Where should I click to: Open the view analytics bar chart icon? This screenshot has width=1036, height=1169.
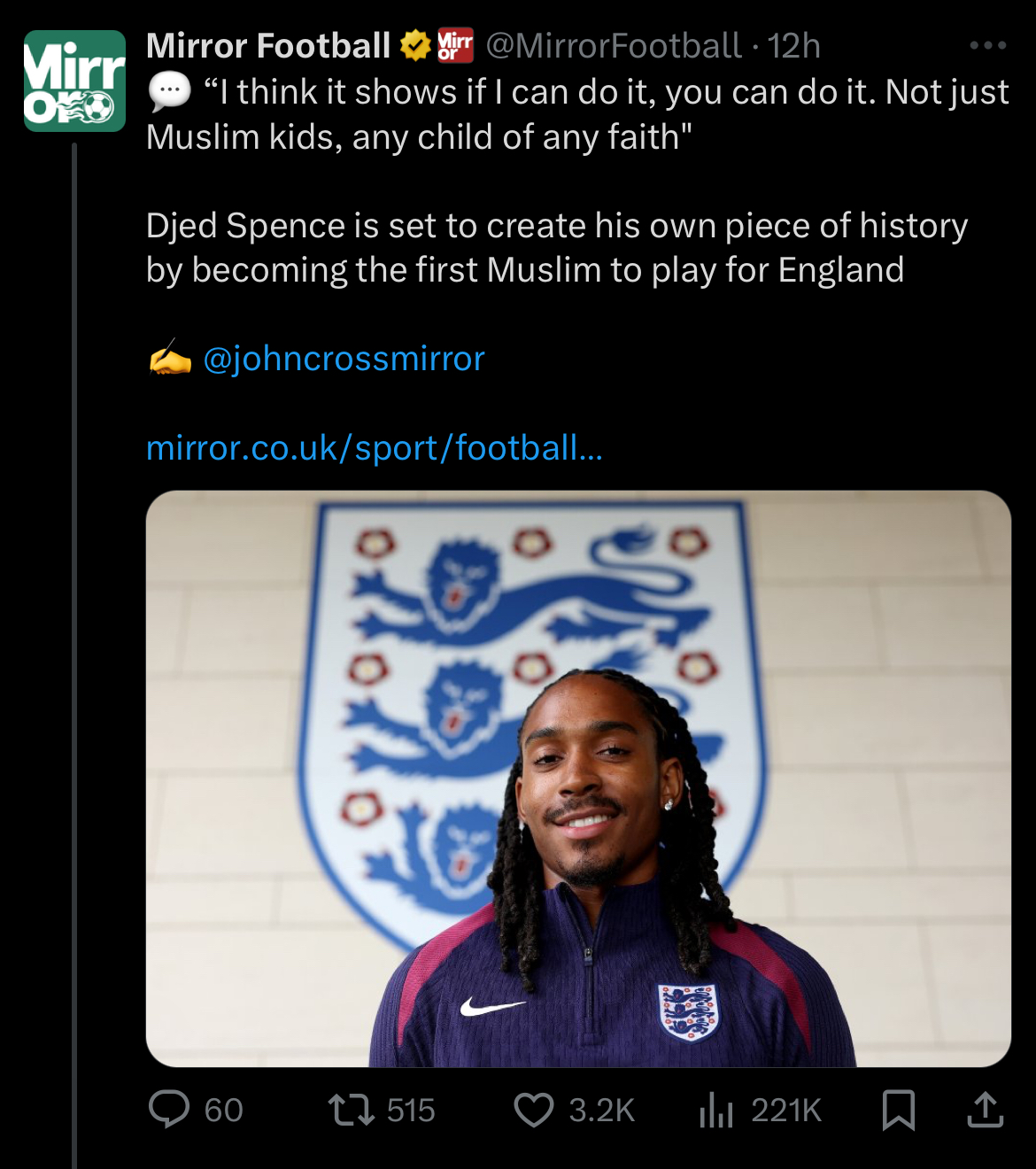tap(716, 1110)
